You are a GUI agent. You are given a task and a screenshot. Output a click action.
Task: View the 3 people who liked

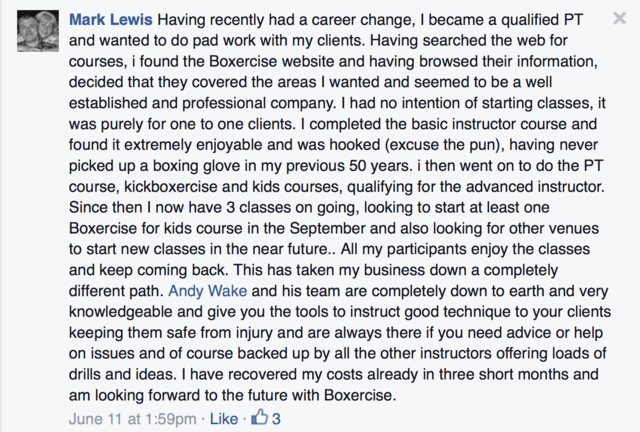pyautogui.click(x=276, y=419)
